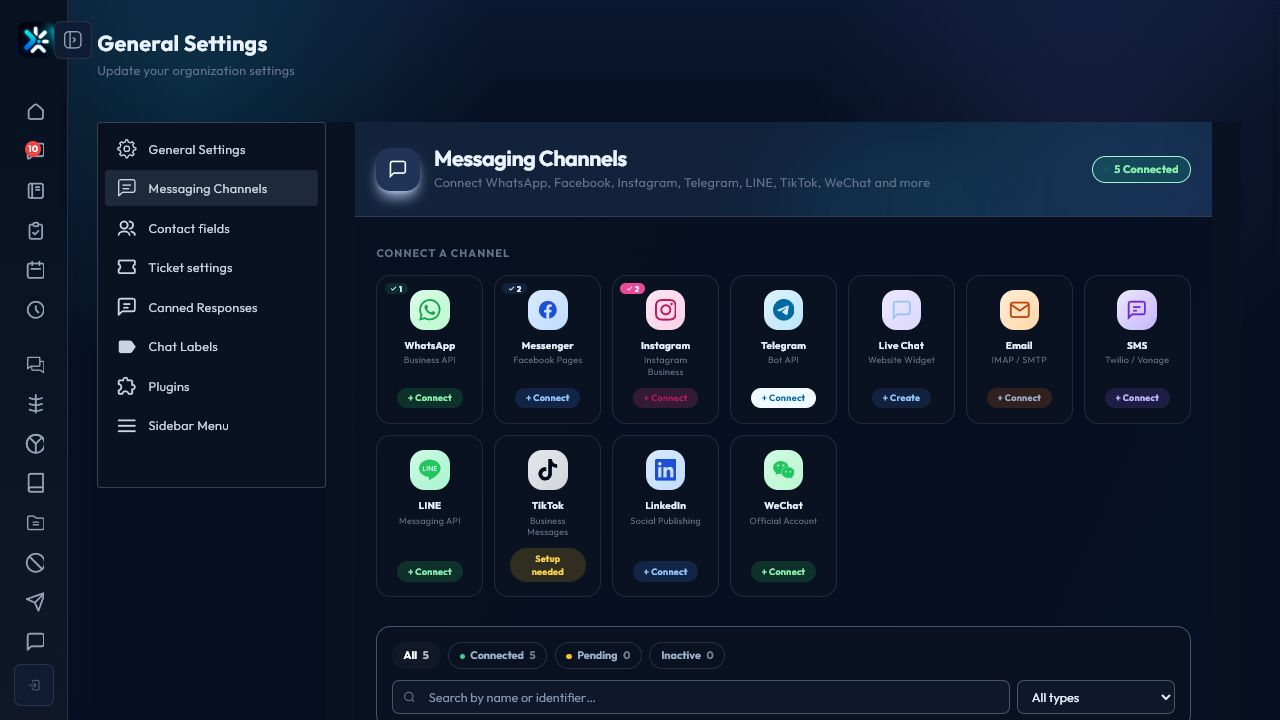
Task: Click the LinkedIn channel icon
Action: tap(666, 470)
